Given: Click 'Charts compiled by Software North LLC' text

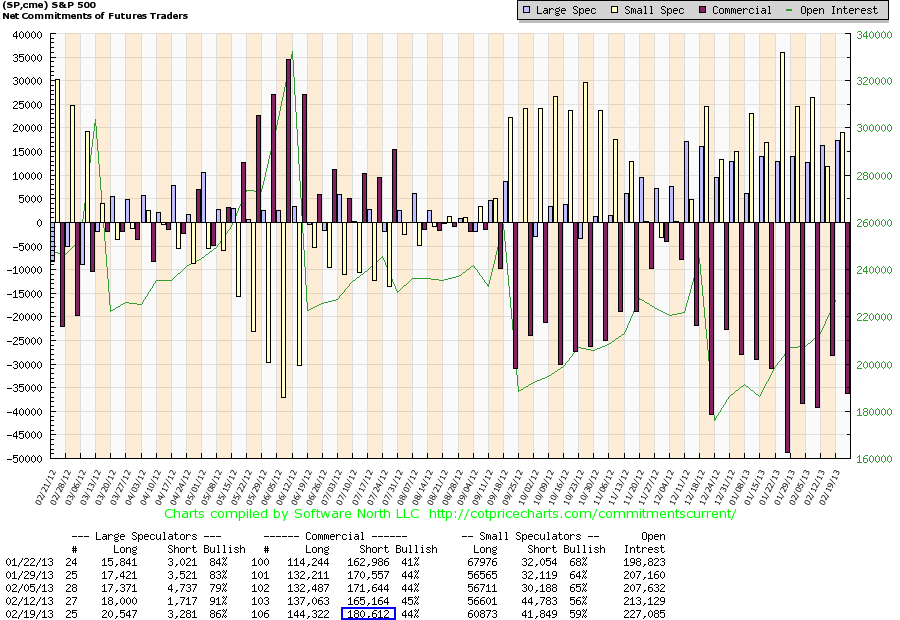Looking at the screenshot, I should (292, 514).
